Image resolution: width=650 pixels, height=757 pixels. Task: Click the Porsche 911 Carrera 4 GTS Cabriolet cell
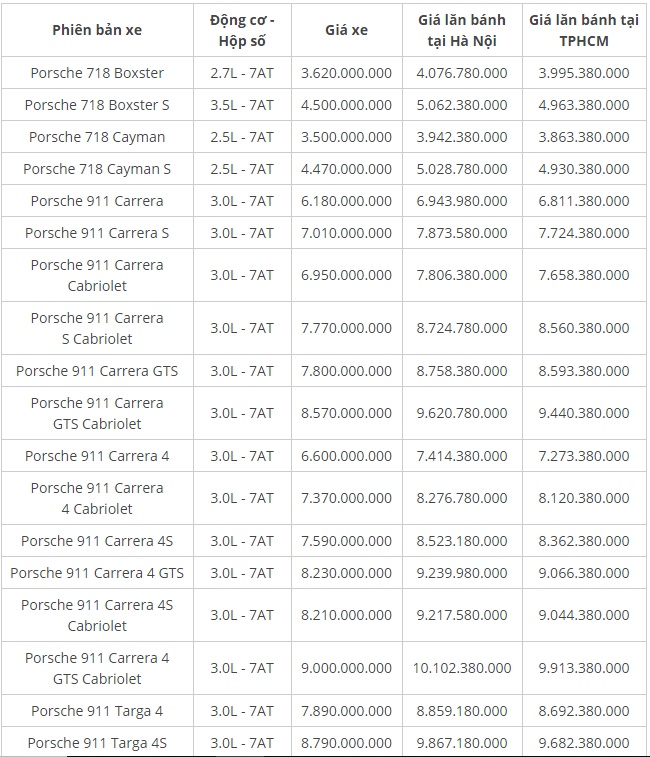coord(97,668)
